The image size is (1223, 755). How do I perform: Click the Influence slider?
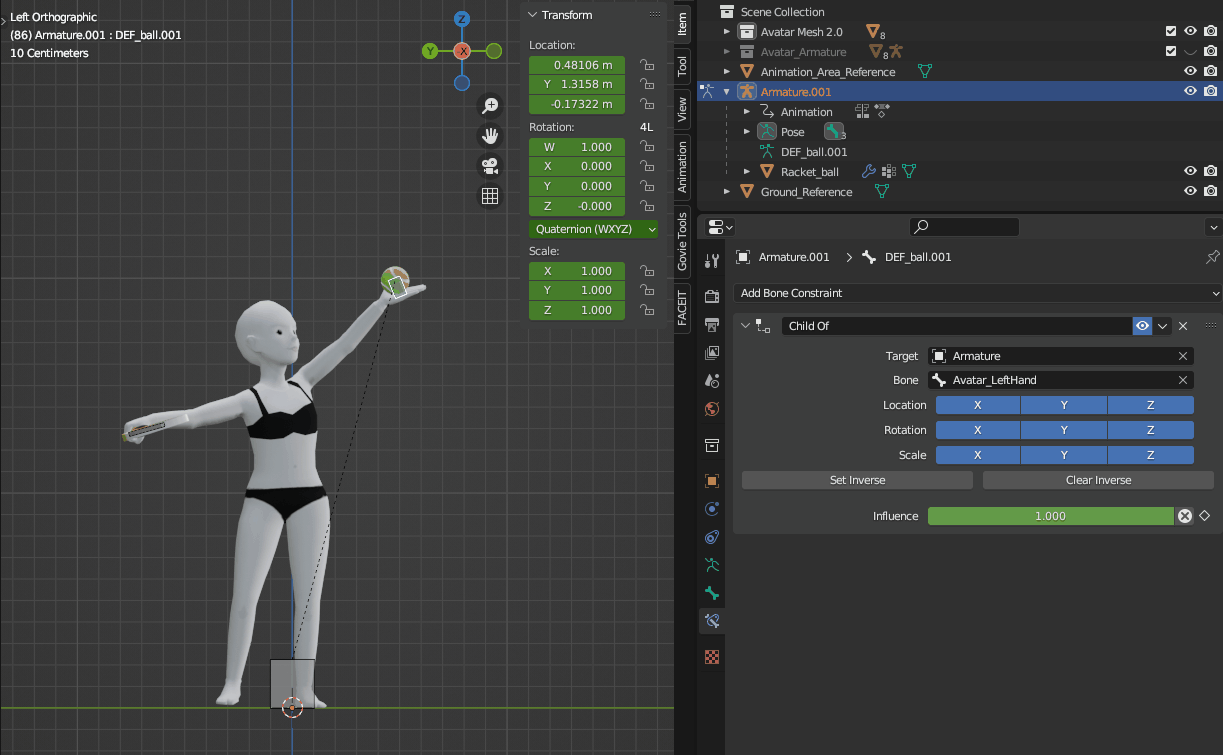(1049, 516)
